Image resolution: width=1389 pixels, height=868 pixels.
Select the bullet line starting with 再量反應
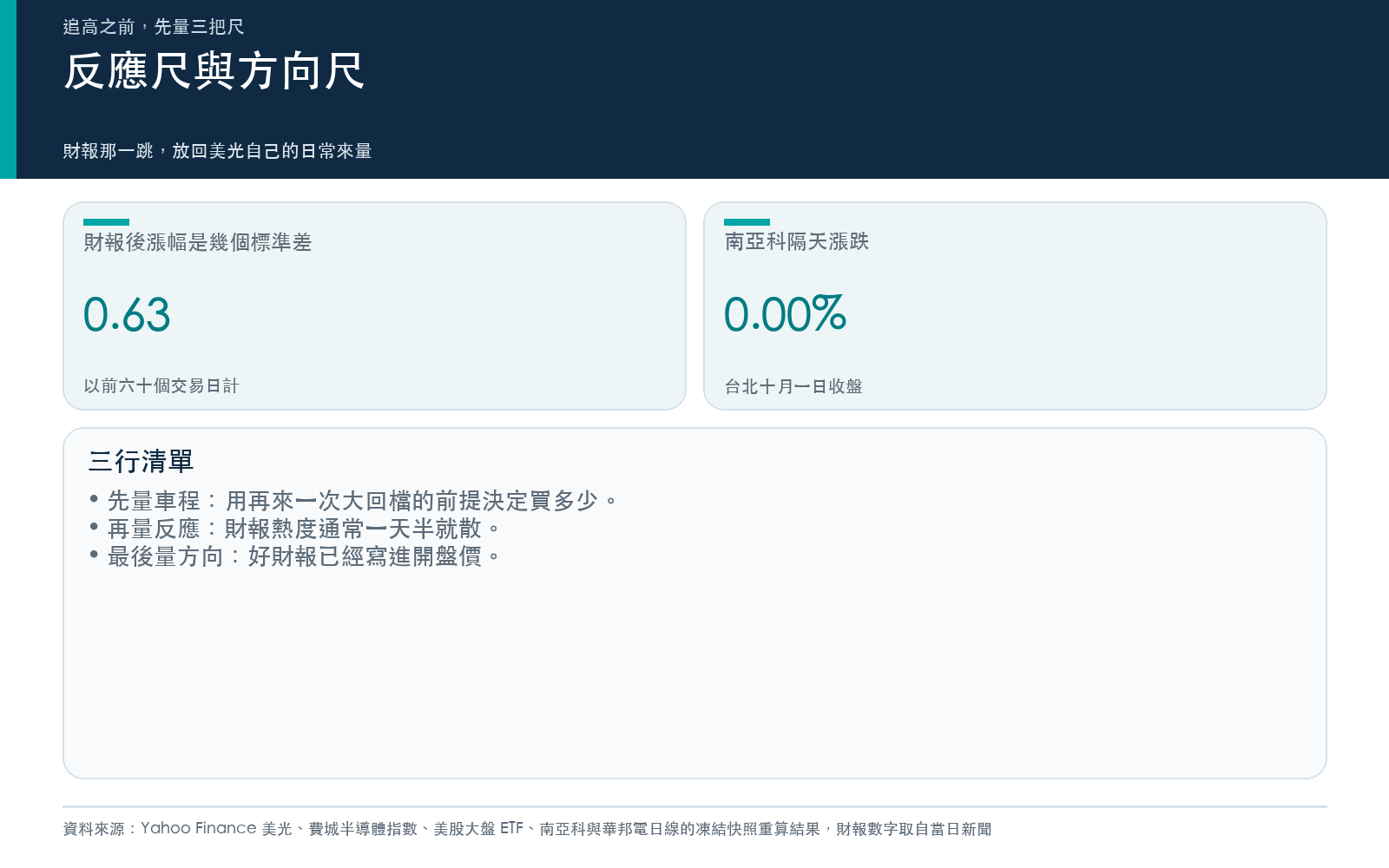point(295,529)
